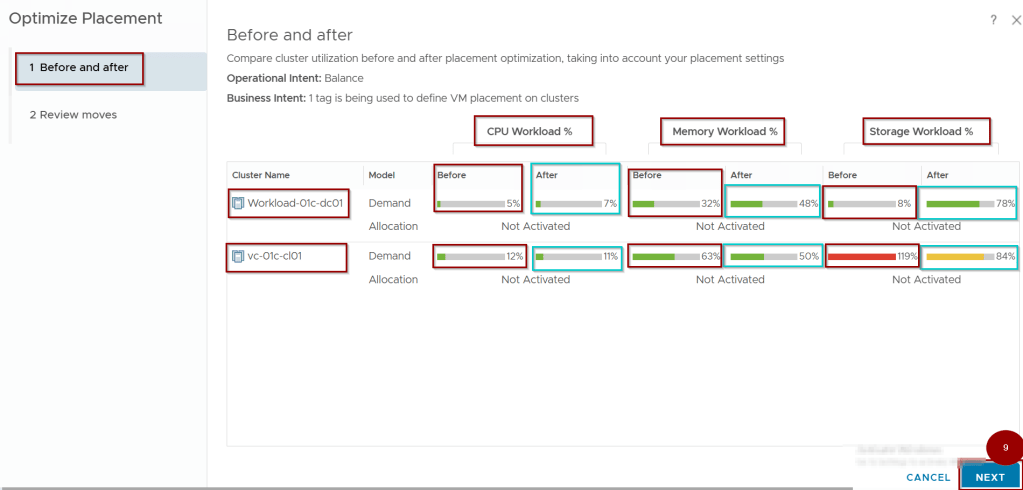The width and height of the screenshot is (1023, 490).
Task: Select the Before and after step
Action: [x=79, y=68]
